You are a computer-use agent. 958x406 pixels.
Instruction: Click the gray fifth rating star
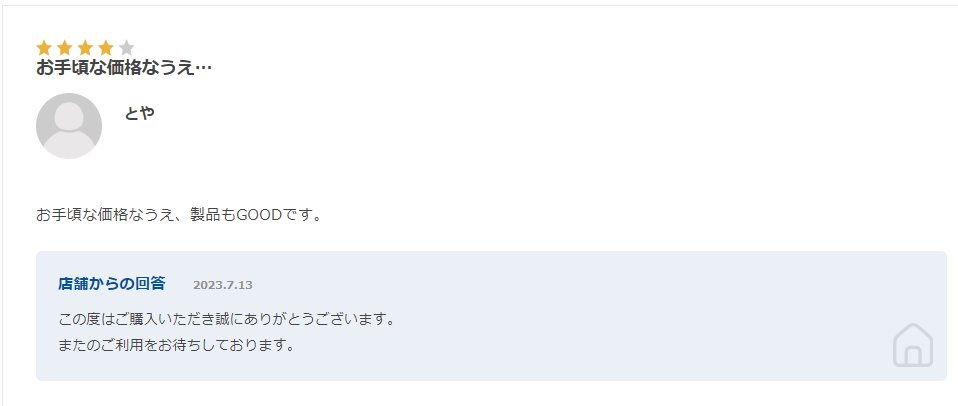(x=126, y=47)
